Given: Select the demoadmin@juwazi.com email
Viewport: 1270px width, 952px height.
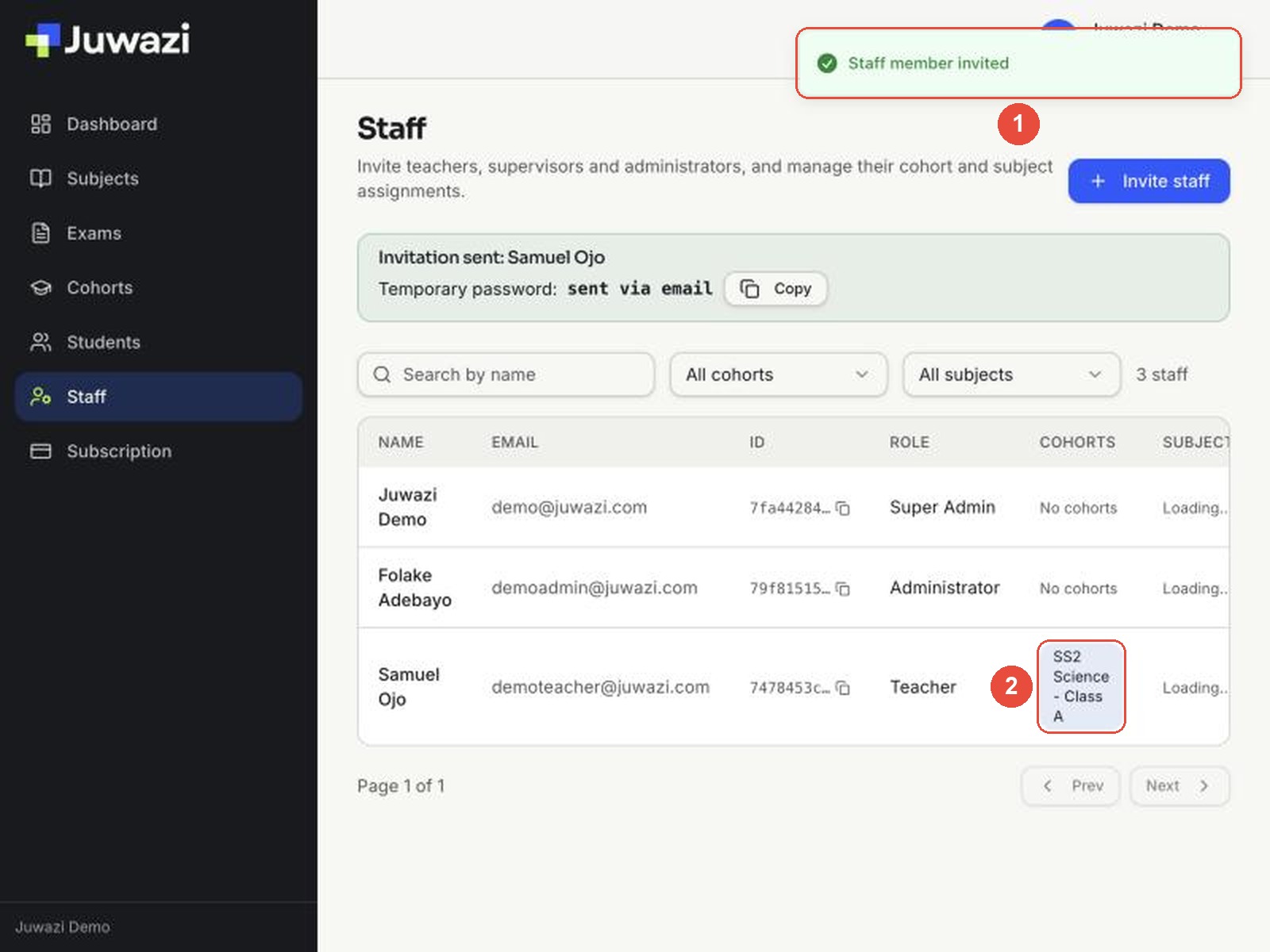Looking at the screenshot, I should pos(595,588).
